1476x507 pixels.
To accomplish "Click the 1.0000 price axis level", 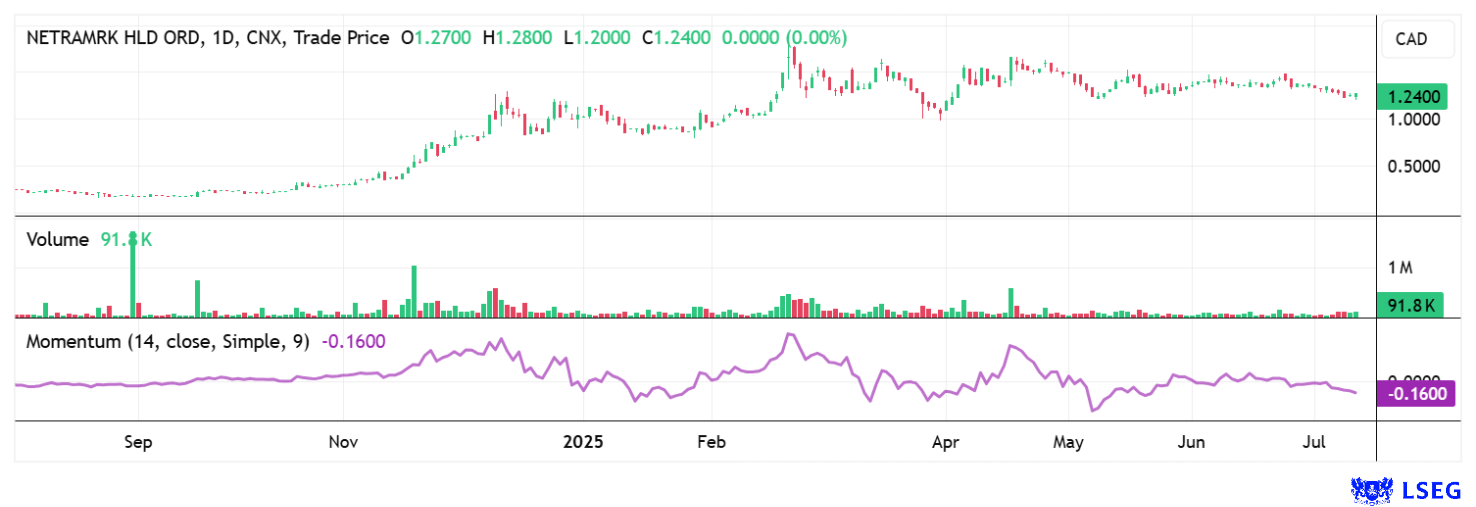I will (x=1413, y=119).
